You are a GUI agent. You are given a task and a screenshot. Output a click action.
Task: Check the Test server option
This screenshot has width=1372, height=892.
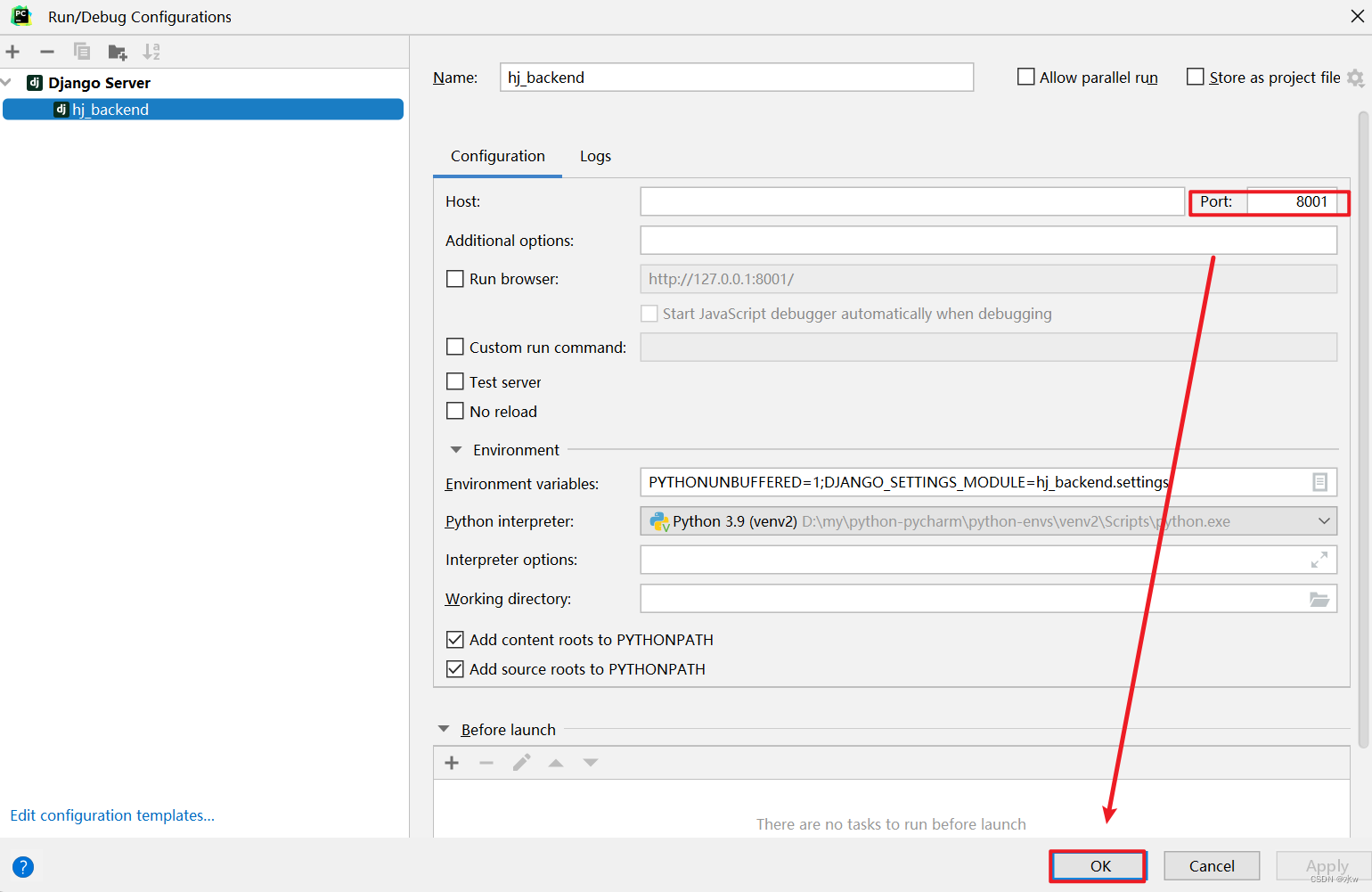click(x=455, y=381)
